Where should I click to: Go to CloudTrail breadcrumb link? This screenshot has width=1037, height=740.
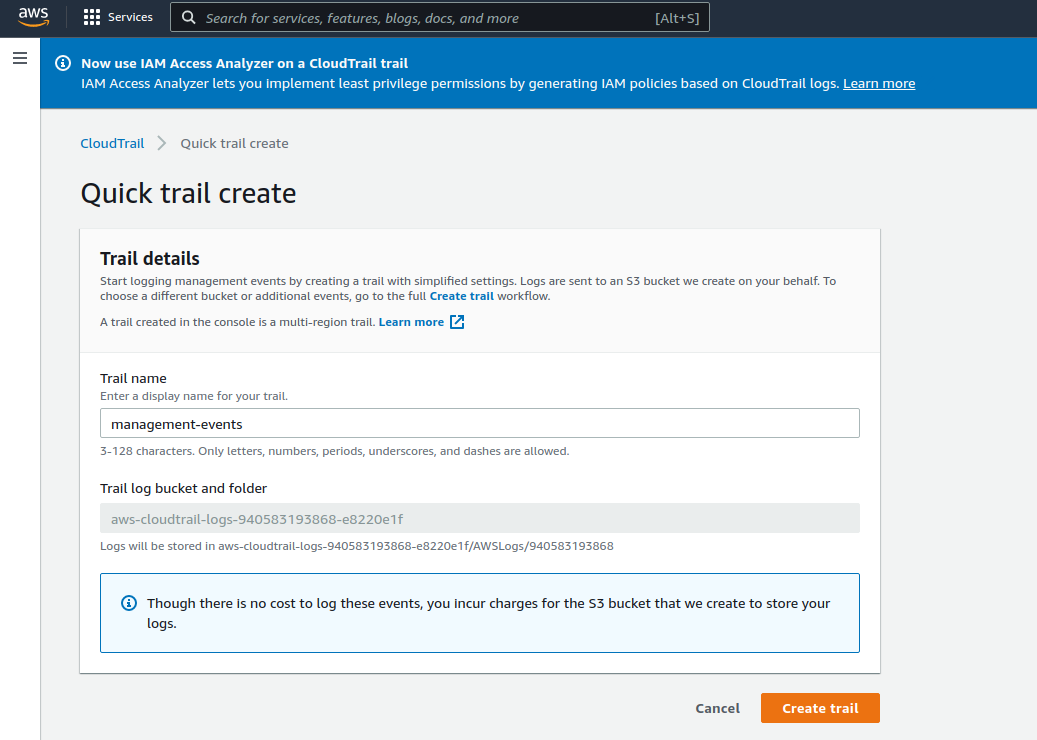click(112, 144)
